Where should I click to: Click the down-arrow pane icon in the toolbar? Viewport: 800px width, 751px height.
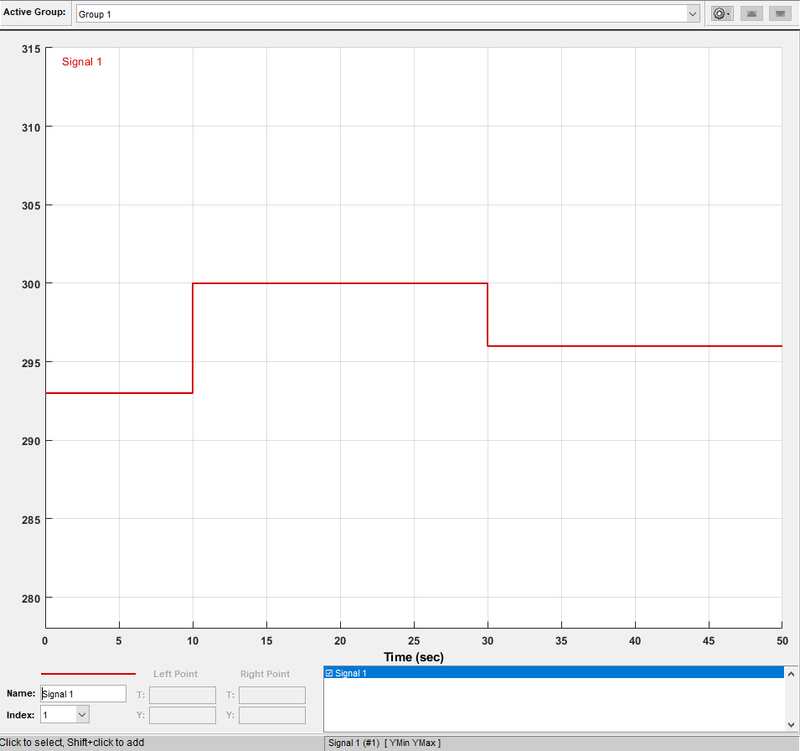pyautogui.click(x=779, y=13)
